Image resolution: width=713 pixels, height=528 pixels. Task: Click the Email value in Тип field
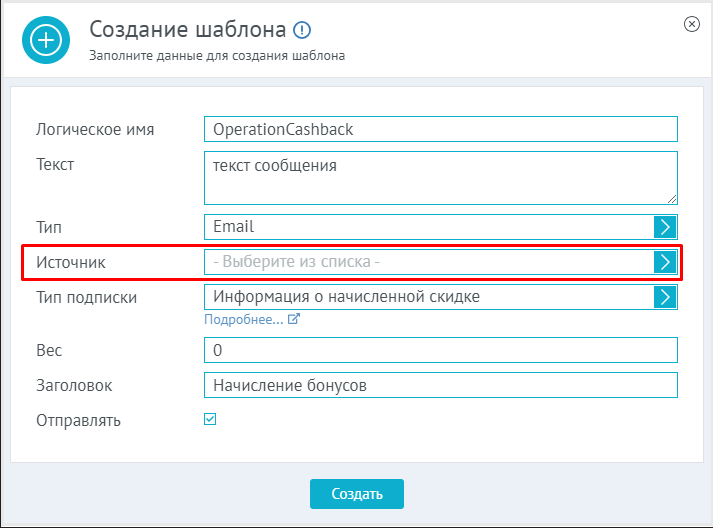click(234, 226)
